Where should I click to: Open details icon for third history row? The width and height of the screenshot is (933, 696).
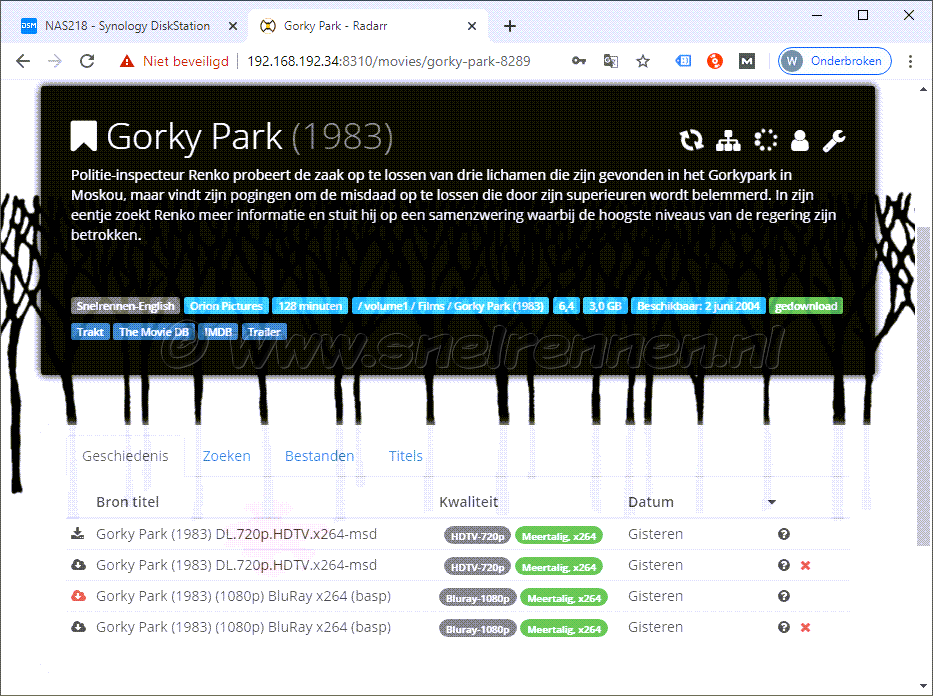784,596
